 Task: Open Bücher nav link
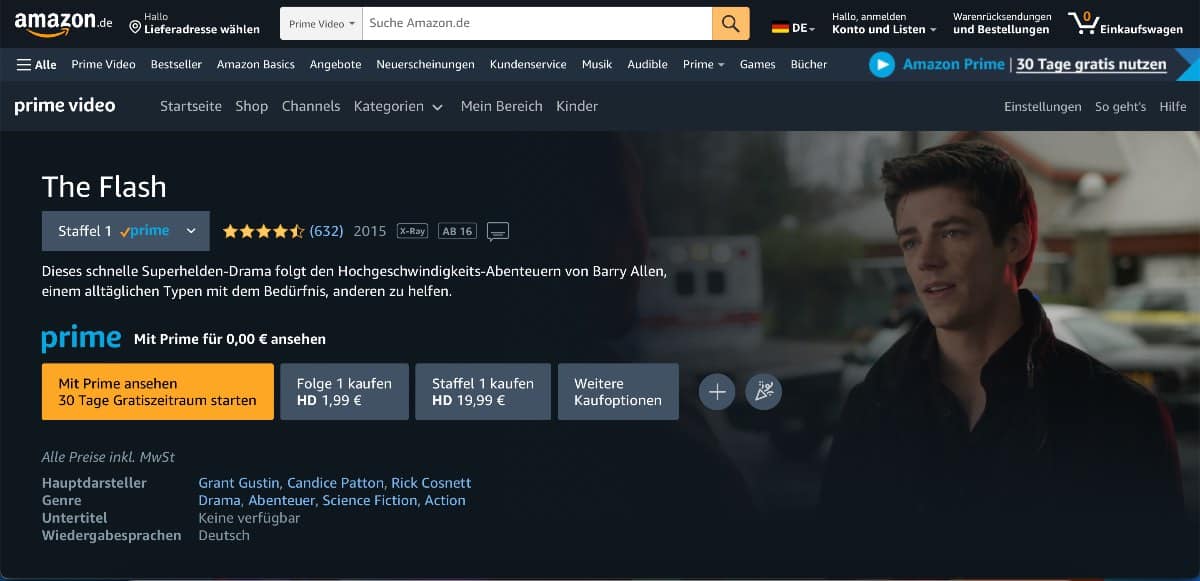(809, 64)
